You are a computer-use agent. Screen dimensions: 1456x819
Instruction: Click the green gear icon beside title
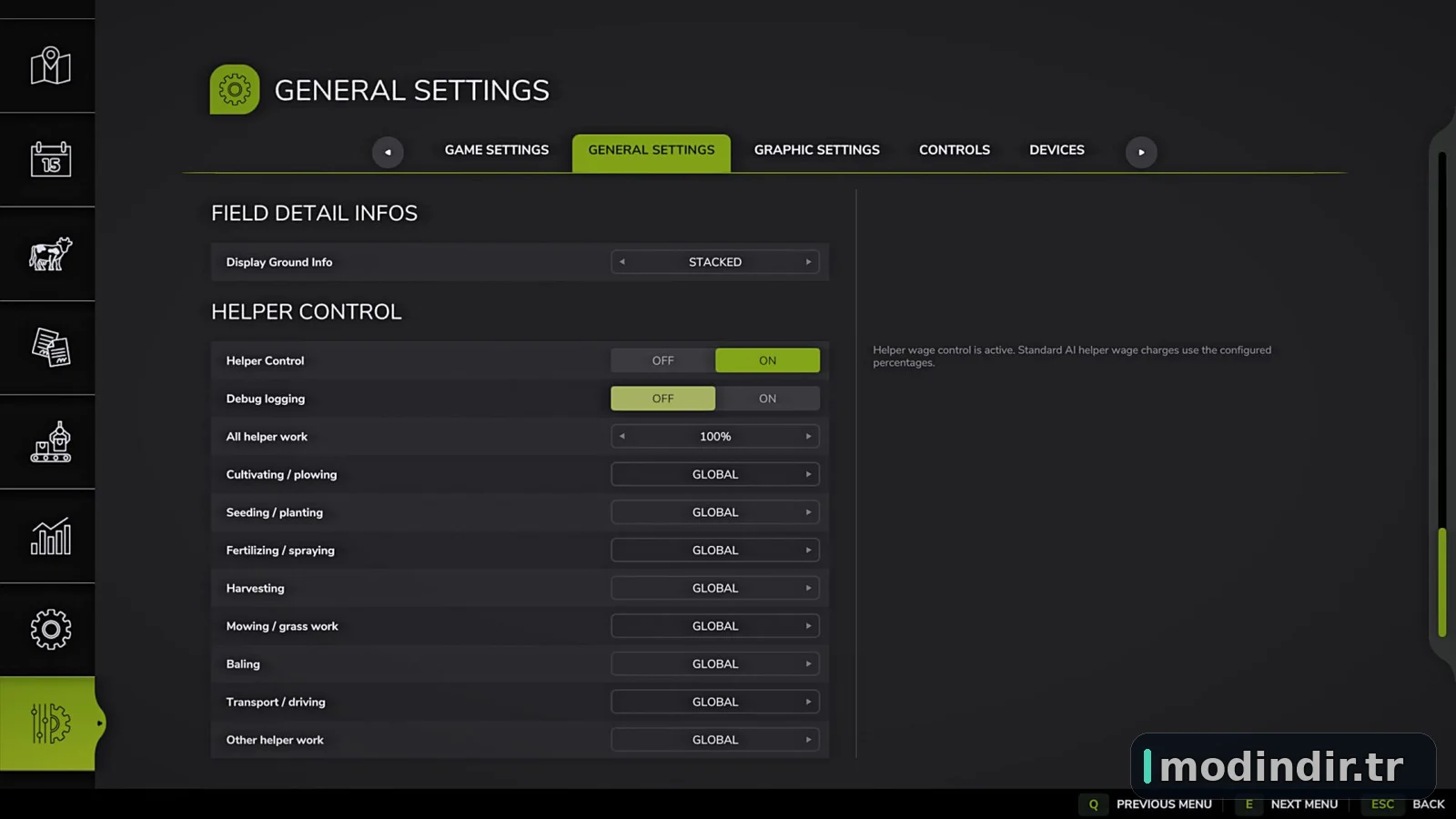point(235,89)
